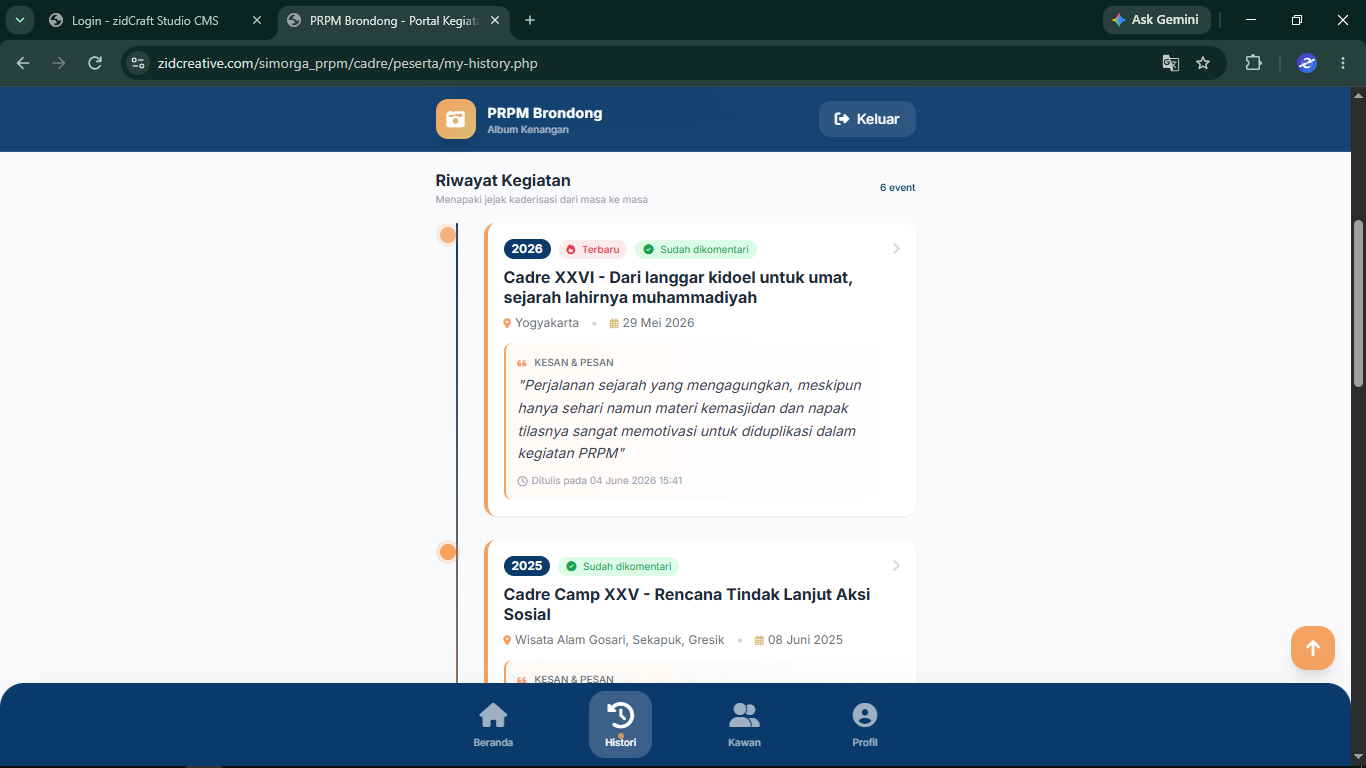The image size is (1366, 768).
Task: Switch to Login - zidCraft Studio CMS tab
Action: [x=145, y=20]
